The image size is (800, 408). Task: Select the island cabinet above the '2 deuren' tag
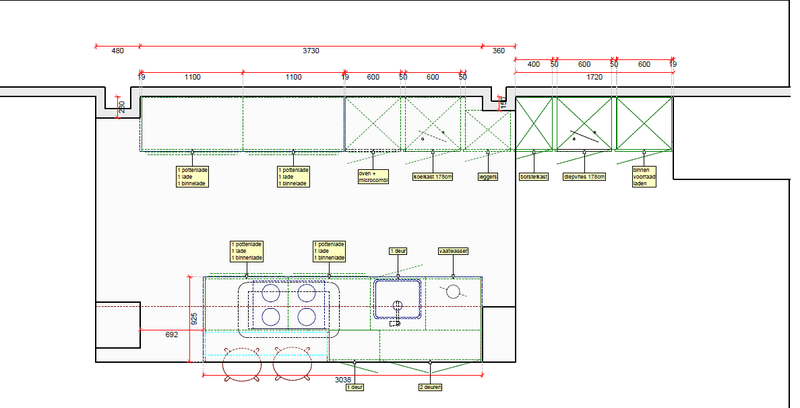[x=431, y=345]
